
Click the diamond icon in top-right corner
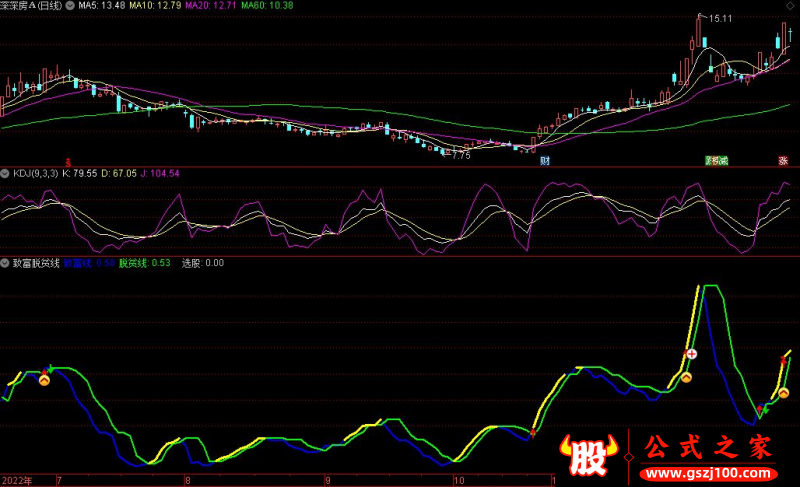coord(790,6)
